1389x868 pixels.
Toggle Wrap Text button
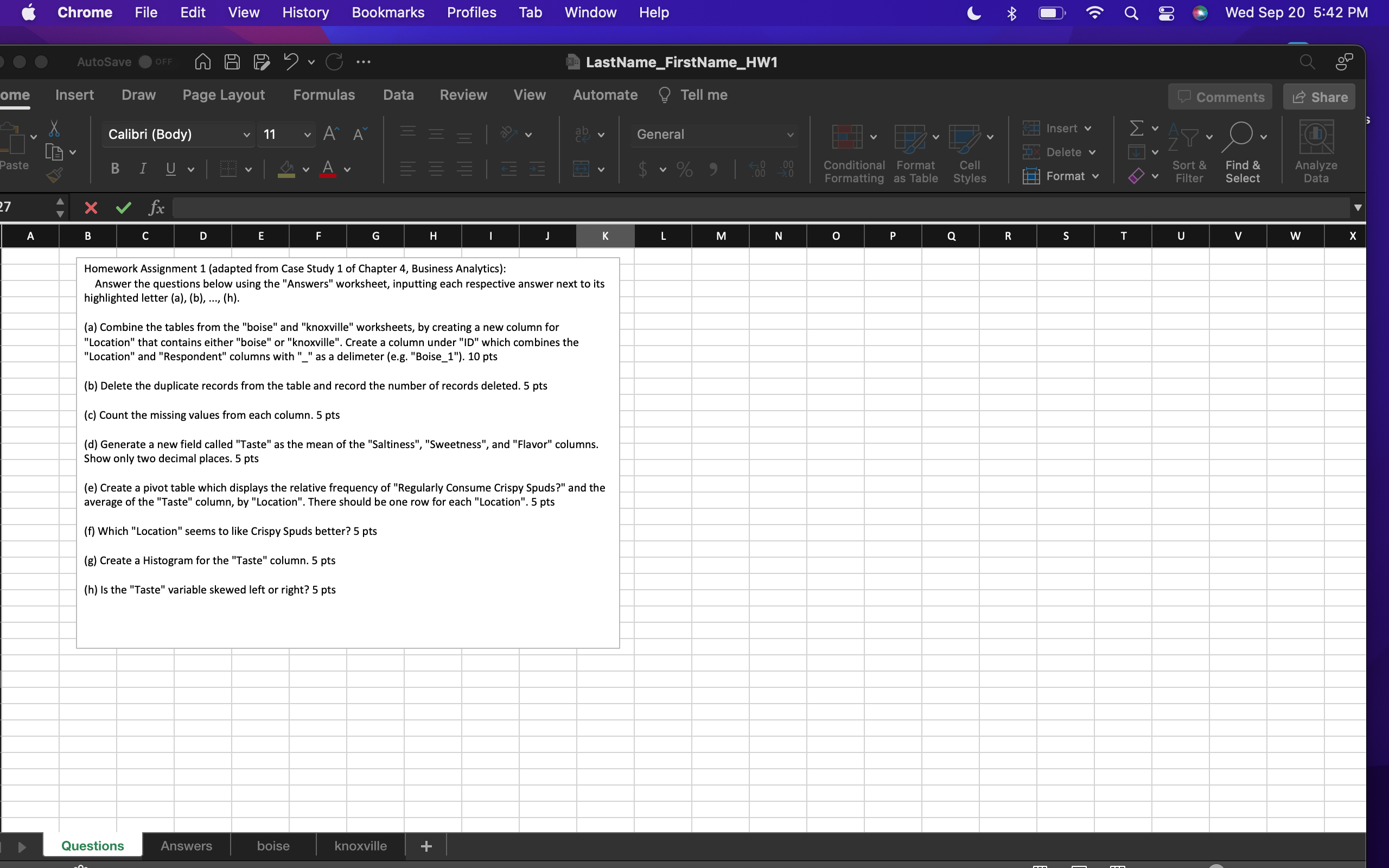click(x=582, y=135)
